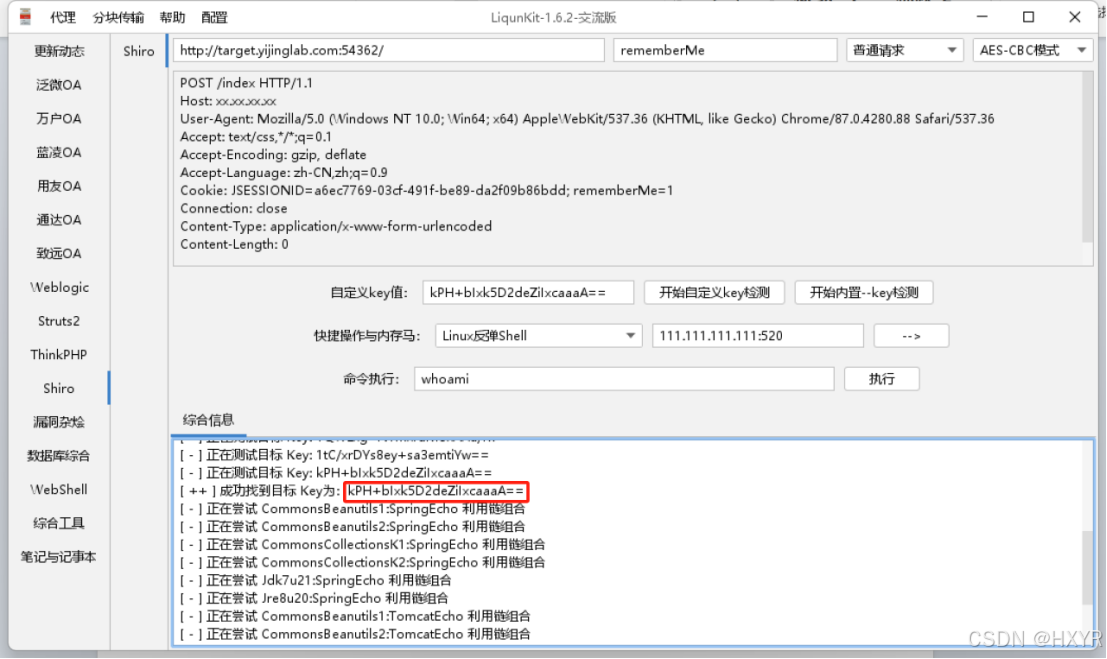Image resolution: width=1107 pixels, height=659 pixels.
Task: Select 万户OA in the sidebar
Action: (59, 119)
